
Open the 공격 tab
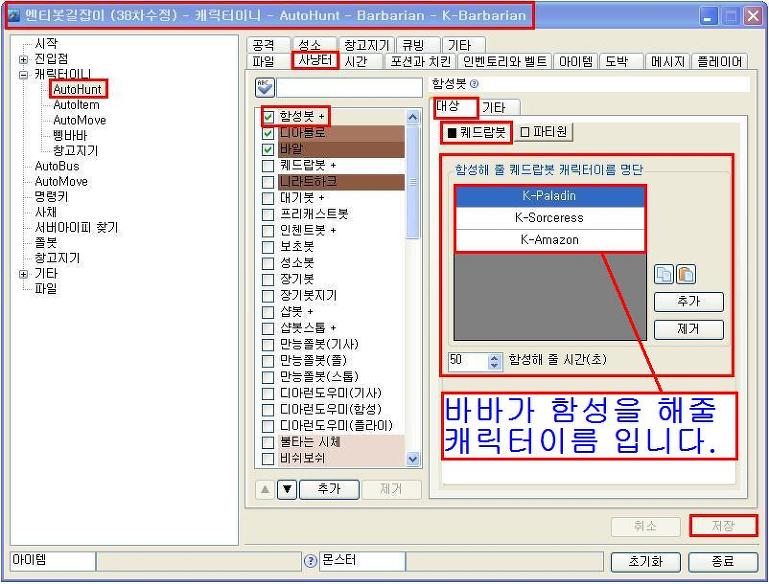tap(268, 45)
